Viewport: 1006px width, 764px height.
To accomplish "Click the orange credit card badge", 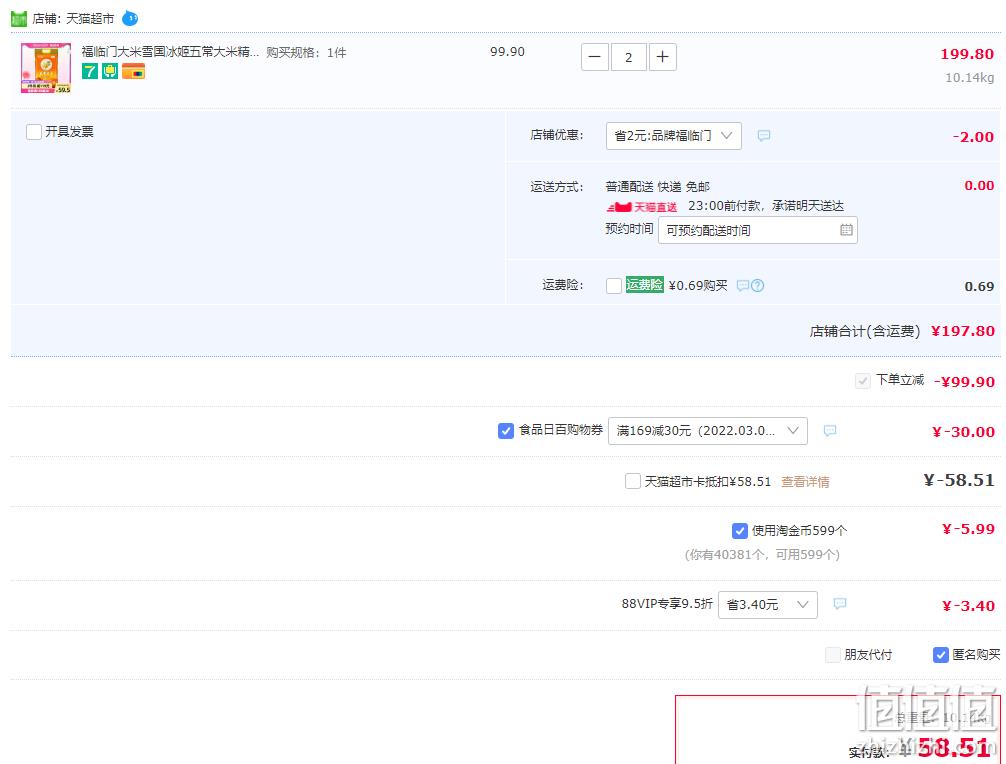I will tap(133, 71).
